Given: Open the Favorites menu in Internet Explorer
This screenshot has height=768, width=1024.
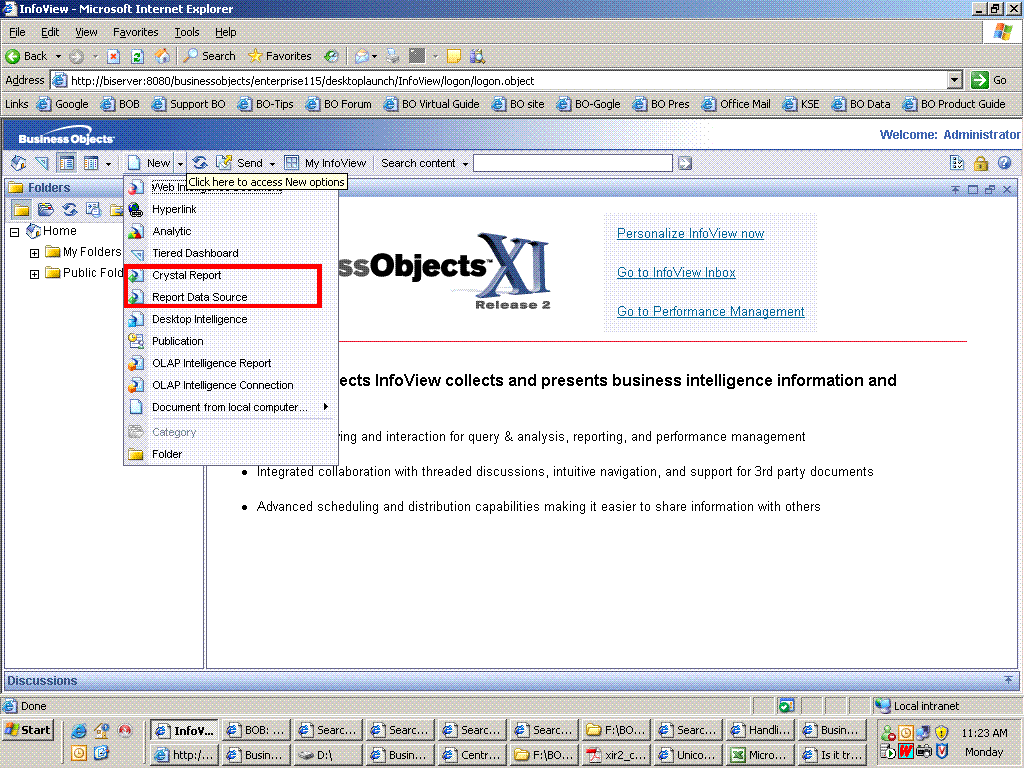Looking at the screenshot, I should (135, 32).
